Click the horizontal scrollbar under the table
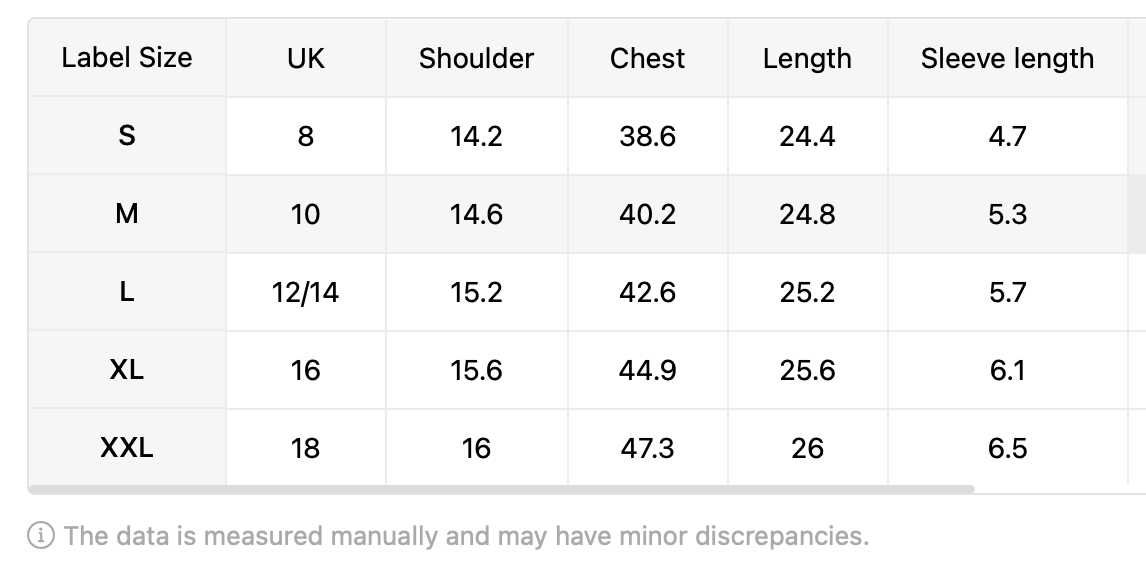Viewport: 1146px width, 580px height. pos(501,489)
